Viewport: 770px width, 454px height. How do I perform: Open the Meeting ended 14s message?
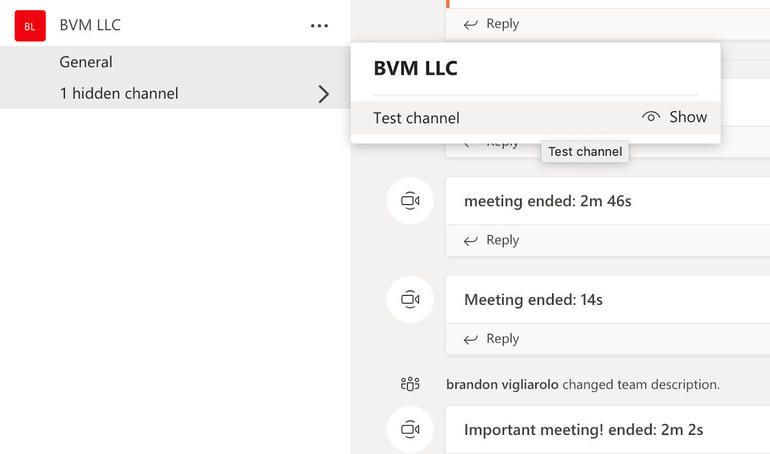pyautogui.click(x=533, y=299)
